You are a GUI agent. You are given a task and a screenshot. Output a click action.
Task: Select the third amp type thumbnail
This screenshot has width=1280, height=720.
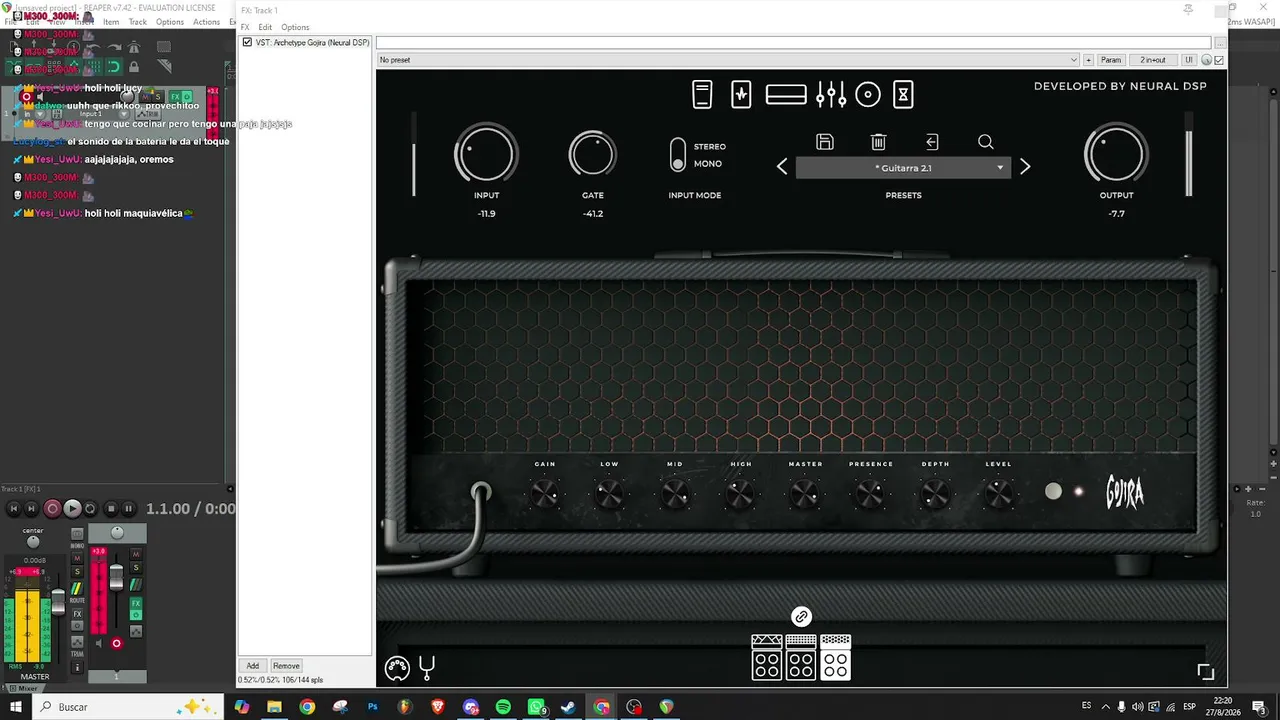(x=835, y=657)
